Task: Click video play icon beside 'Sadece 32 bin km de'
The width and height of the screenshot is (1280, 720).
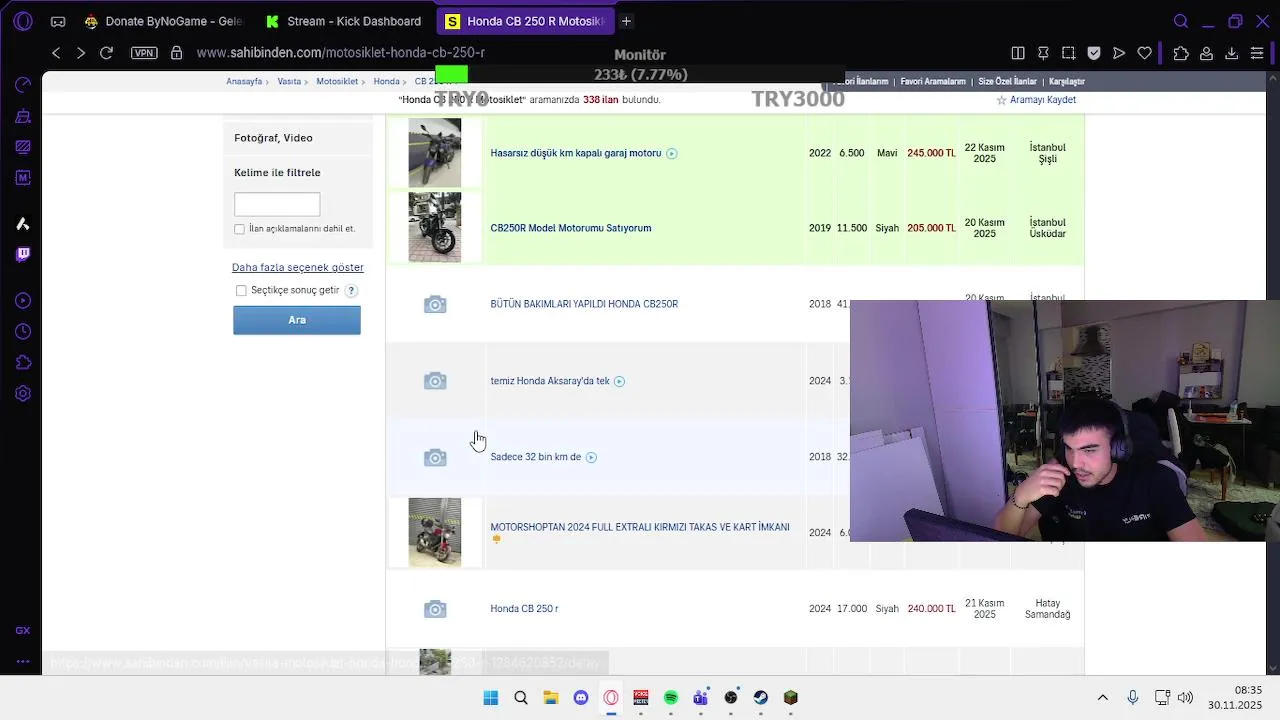Action: click(591, 457)
